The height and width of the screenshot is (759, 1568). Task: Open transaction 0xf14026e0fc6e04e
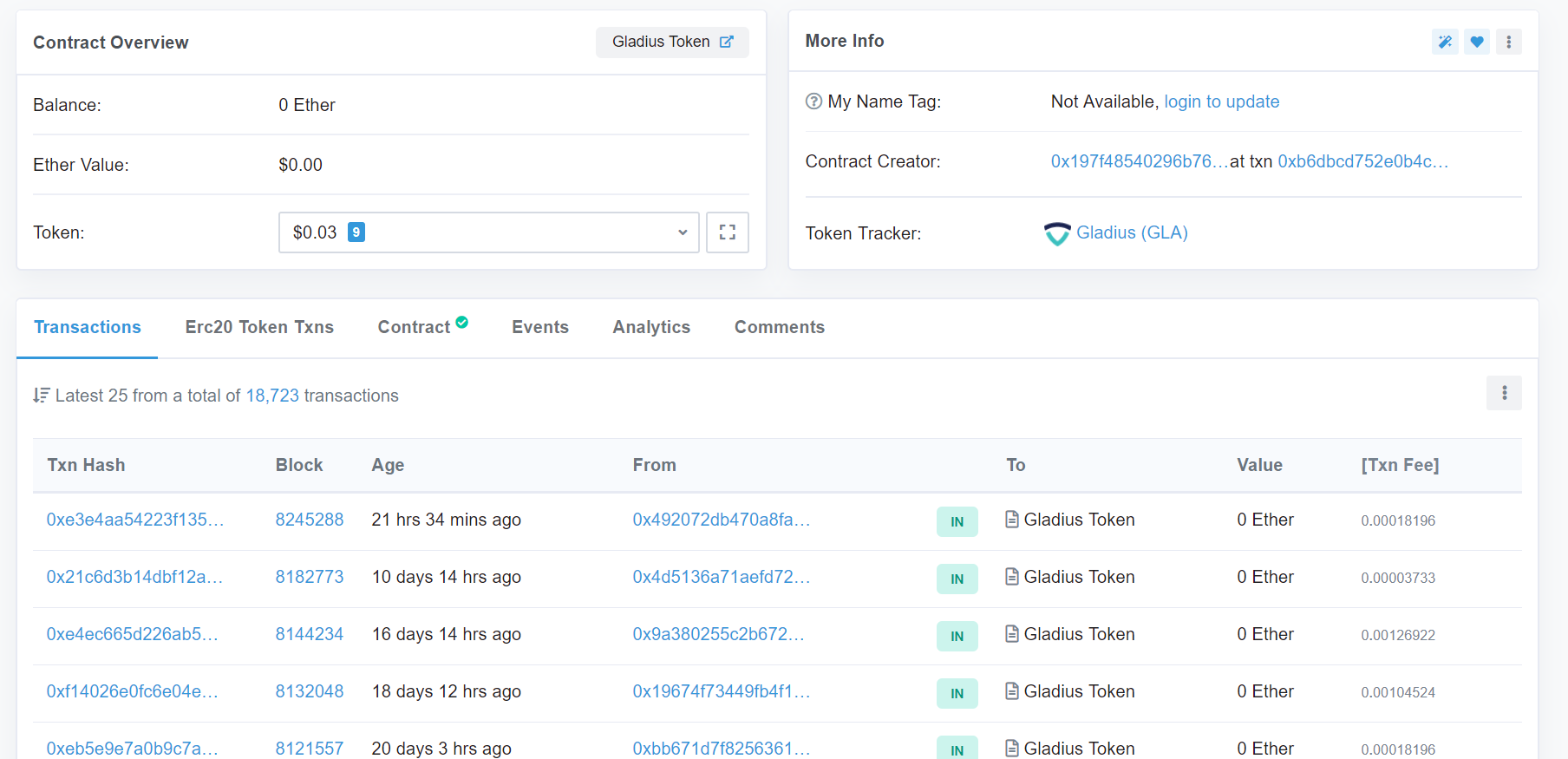tap(132, 691)
